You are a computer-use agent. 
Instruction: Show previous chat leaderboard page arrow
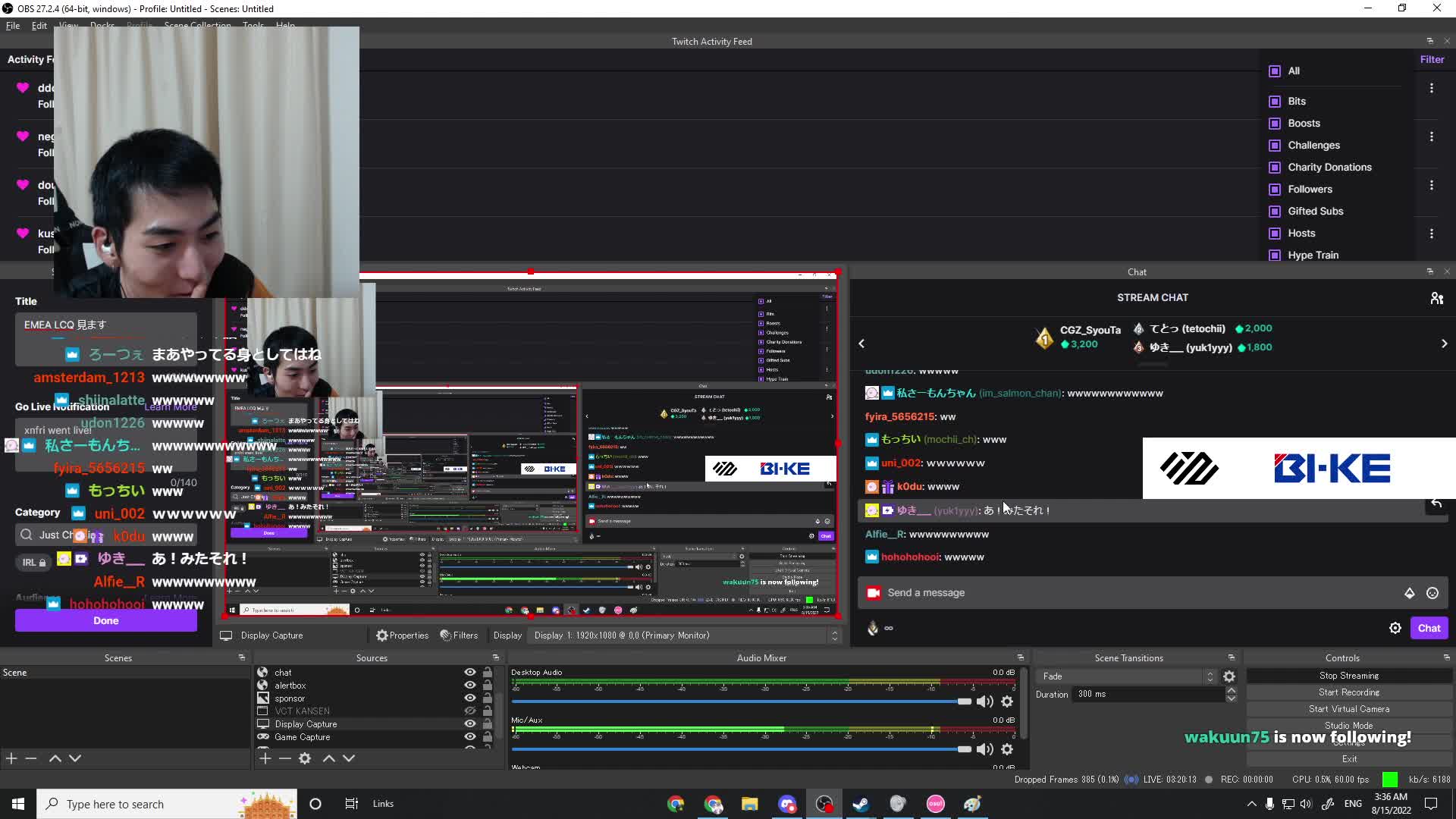tap(861, 344)
